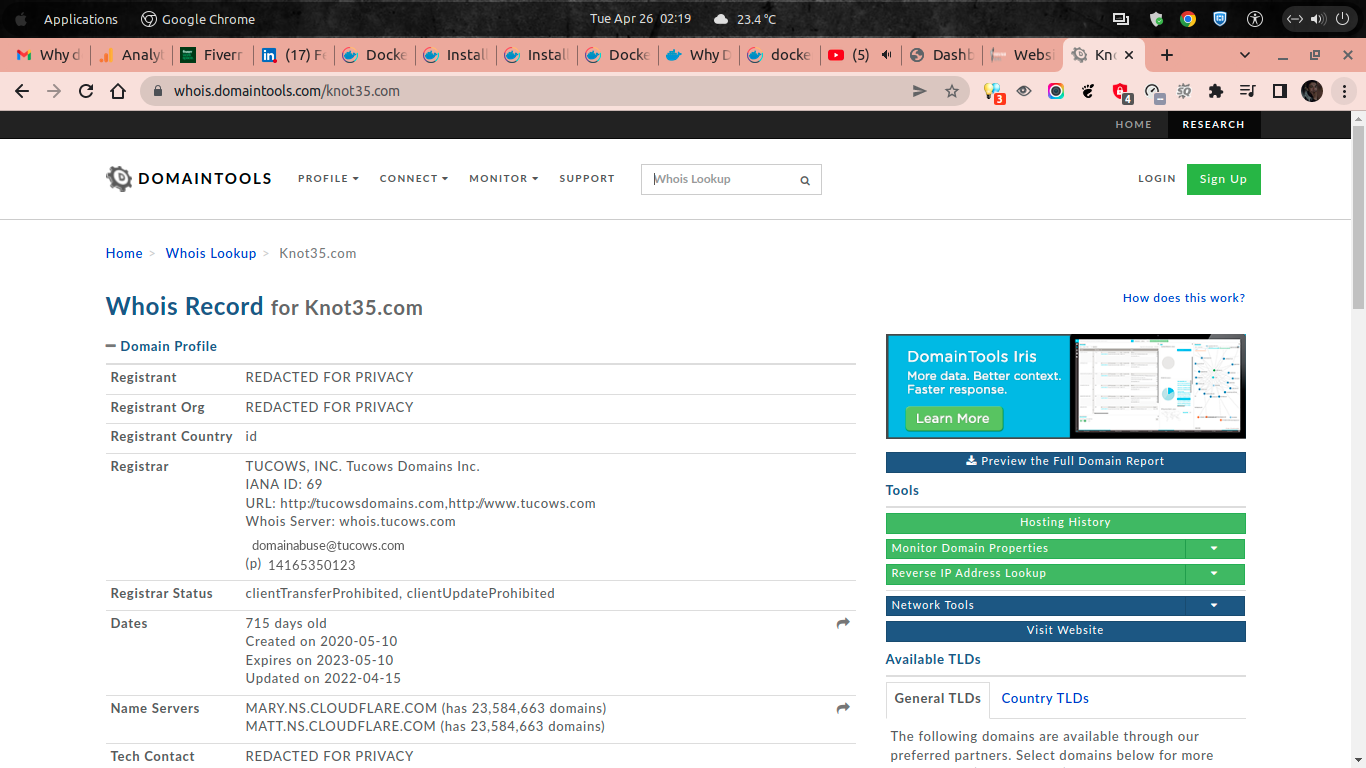1366x768 pixels.
Task: View site info via the padlock icon
Action: tap(156, 91)
